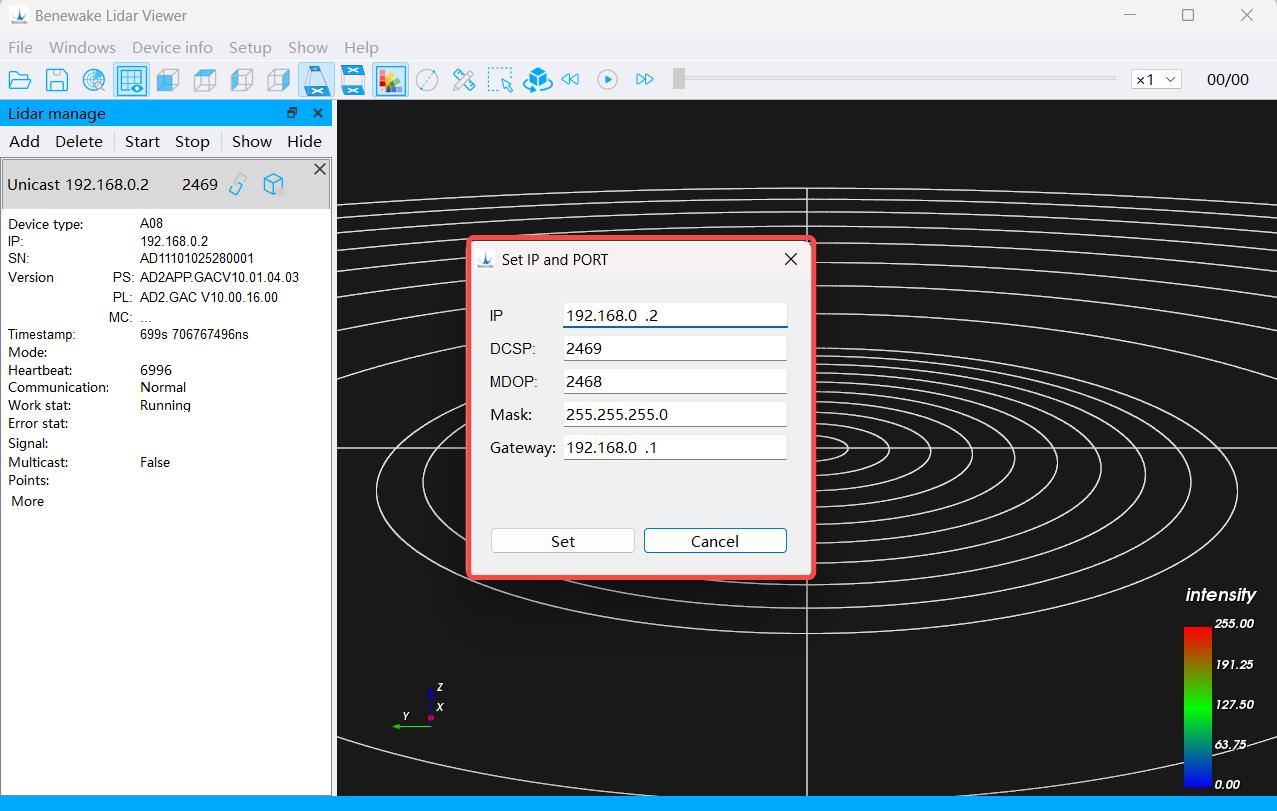Click the cube icon in Unicast row

[273, 184]
